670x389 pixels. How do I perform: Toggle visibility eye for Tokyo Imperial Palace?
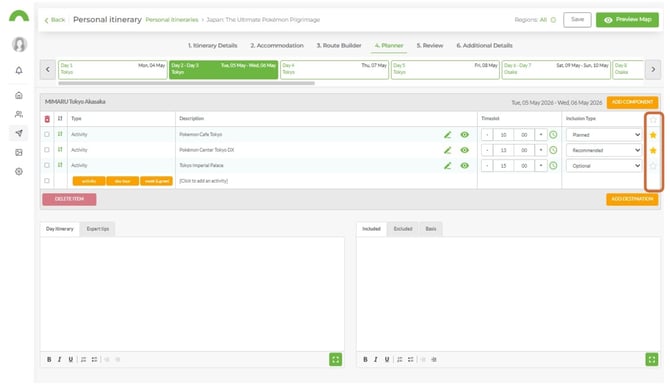[464, 165]
